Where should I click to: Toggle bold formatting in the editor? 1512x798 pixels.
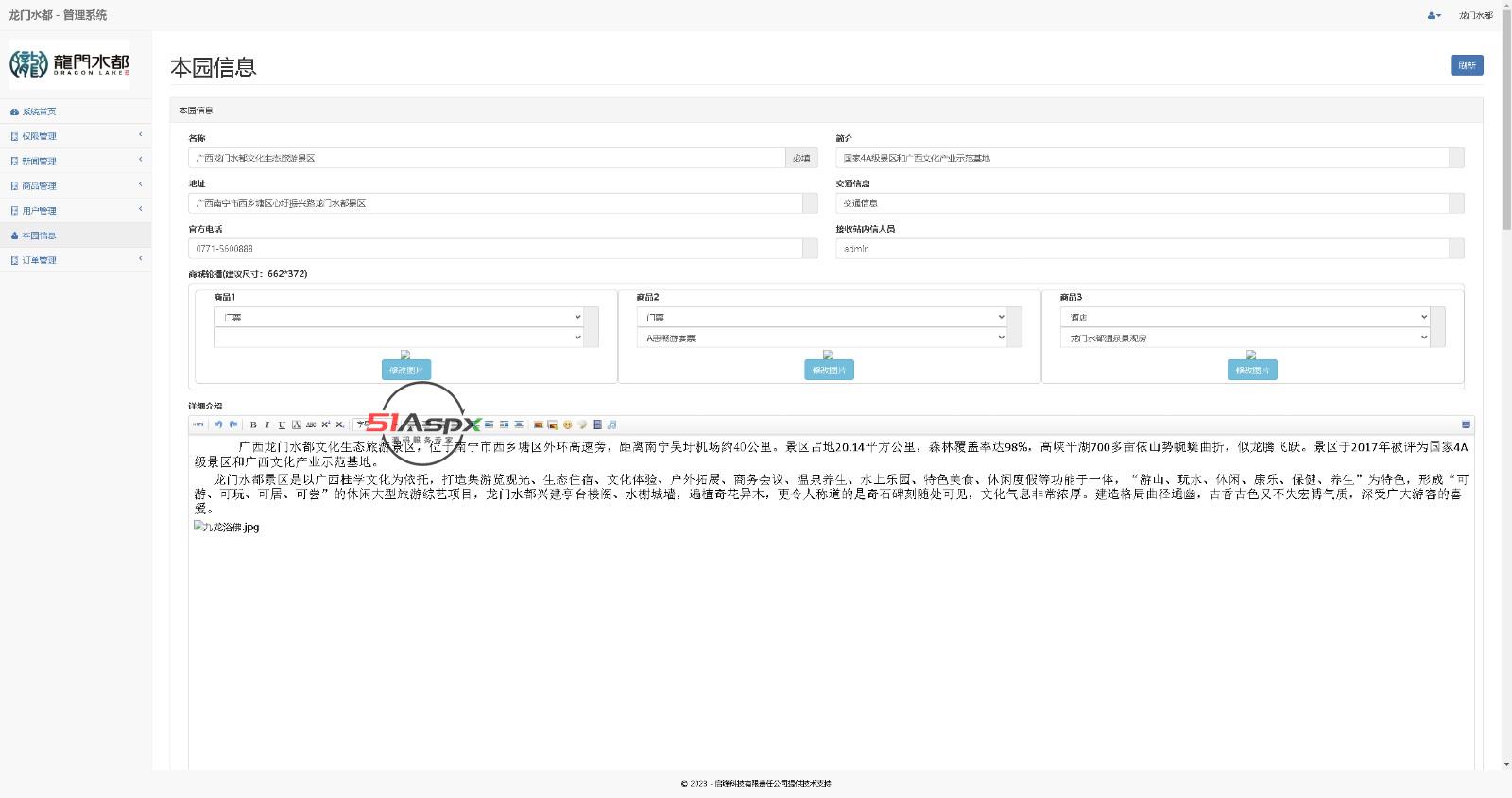253,425
